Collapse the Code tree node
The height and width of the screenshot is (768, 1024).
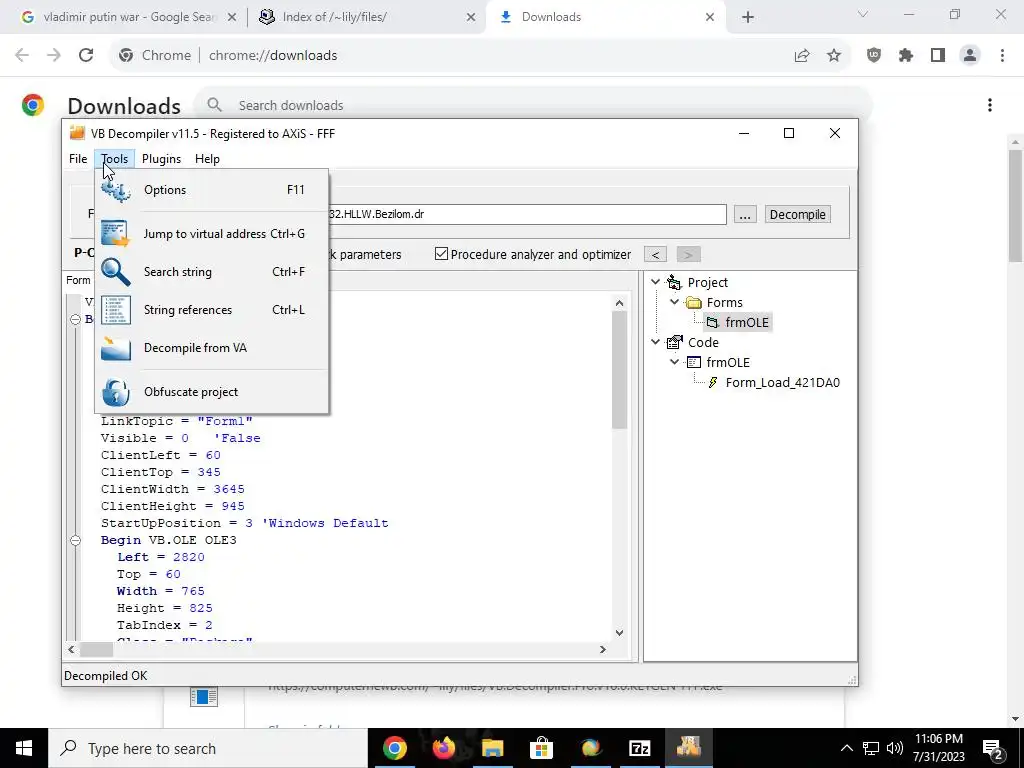click(656, 342)
